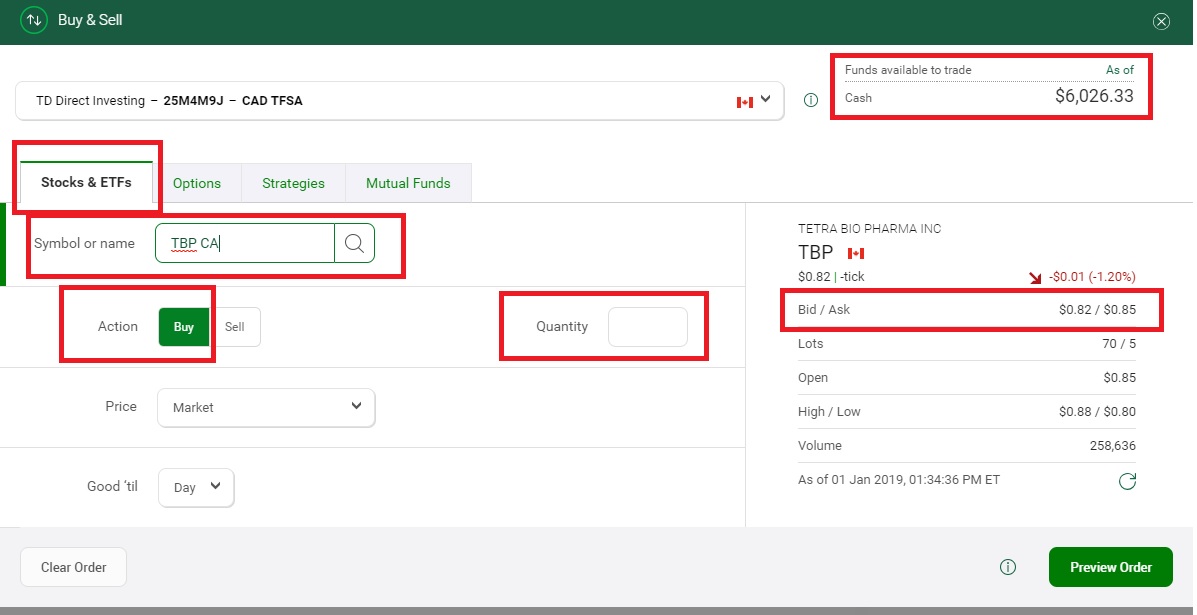The height and width of the screenshot is (615, 1197).
Task: Click the Symbol or name input field
Action: click(x=244, y=243)
